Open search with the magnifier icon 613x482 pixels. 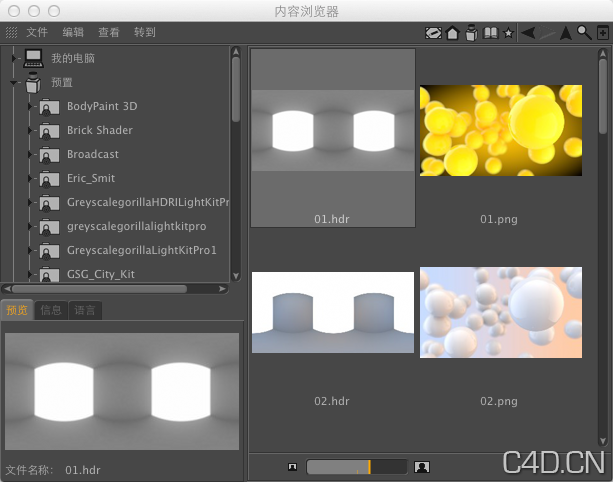point(584,33)
